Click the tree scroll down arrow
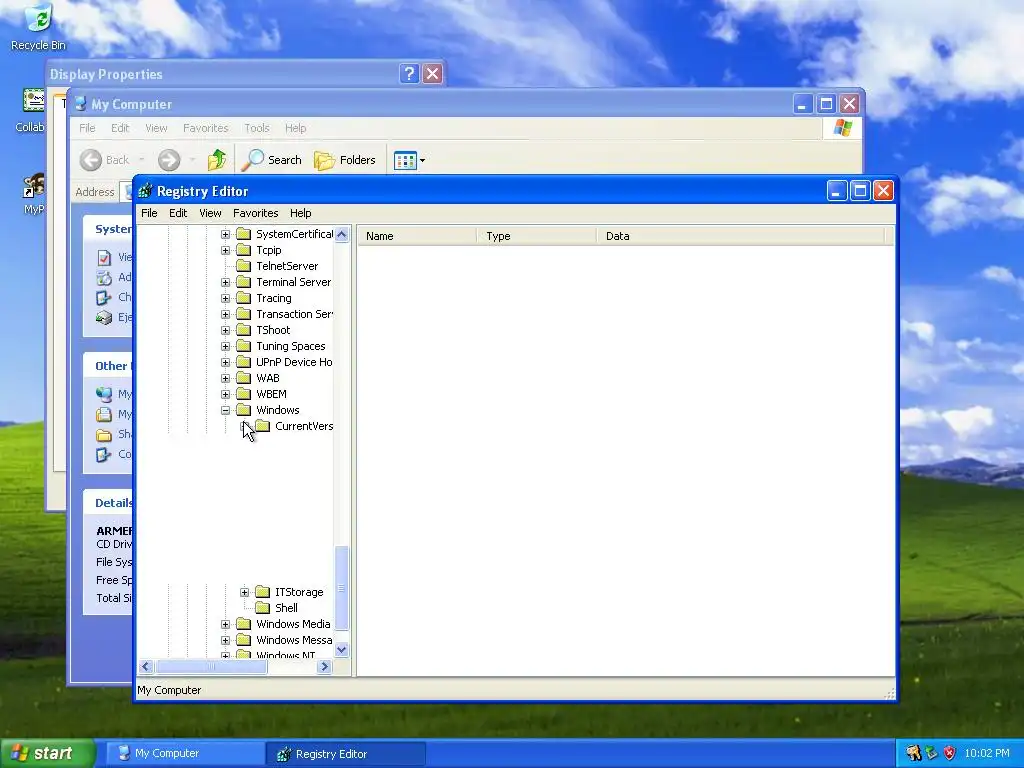Screen dimensions: 1024x768 point(342,650)
